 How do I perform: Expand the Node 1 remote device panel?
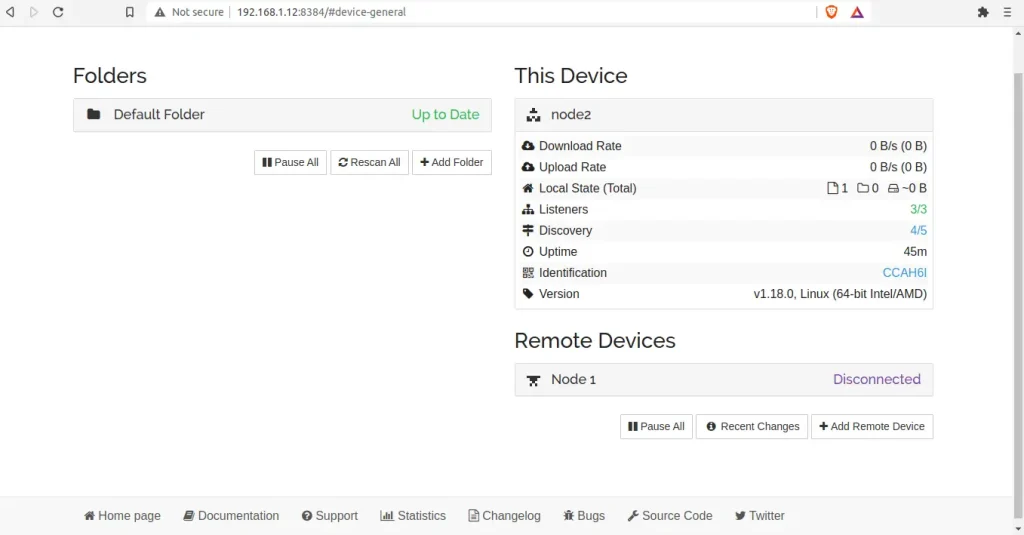coord(724,380)
